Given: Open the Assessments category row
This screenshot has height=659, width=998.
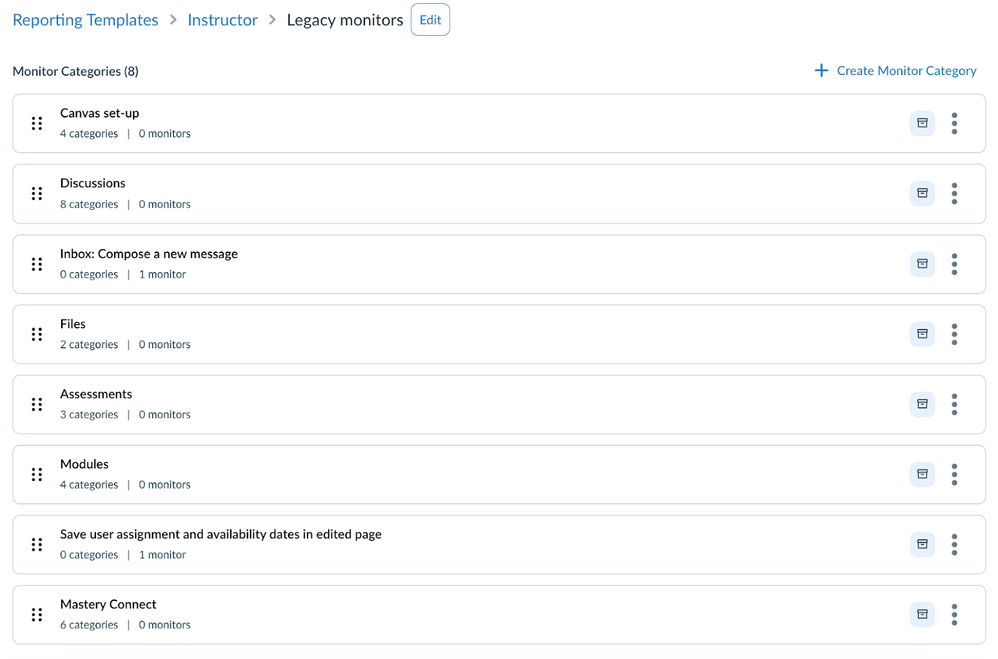Looking at the screenshot, I should click(96, 394).
